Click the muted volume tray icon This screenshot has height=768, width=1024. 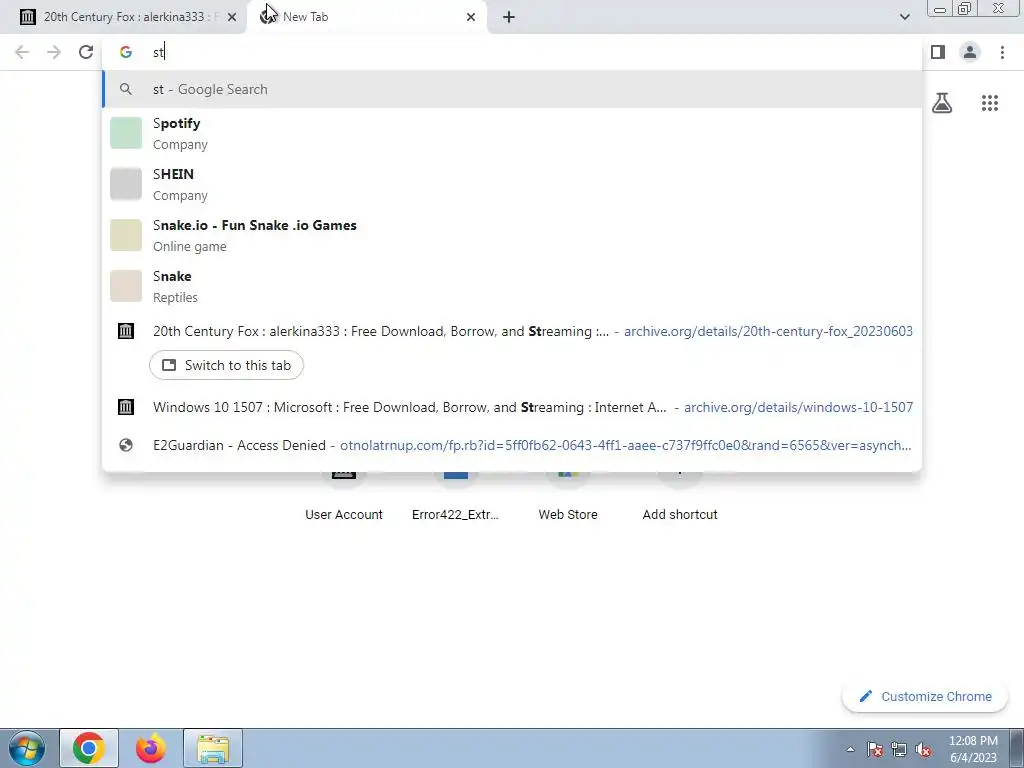tap(923, 749)
